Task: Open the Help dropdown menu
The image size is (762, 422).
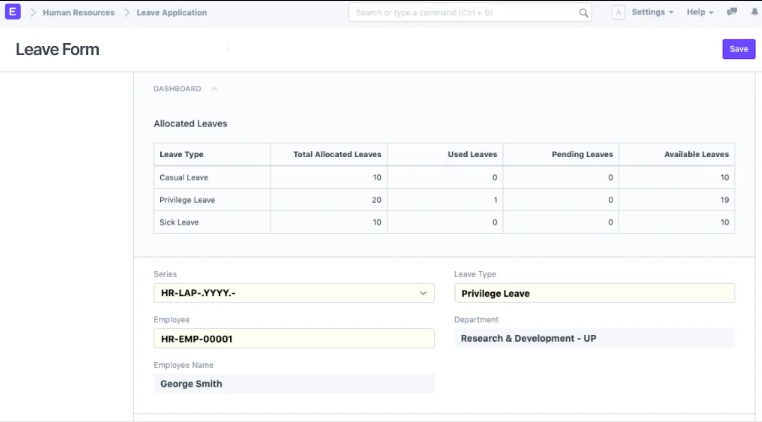Action: pyautogui.click(x=700, y=12)
